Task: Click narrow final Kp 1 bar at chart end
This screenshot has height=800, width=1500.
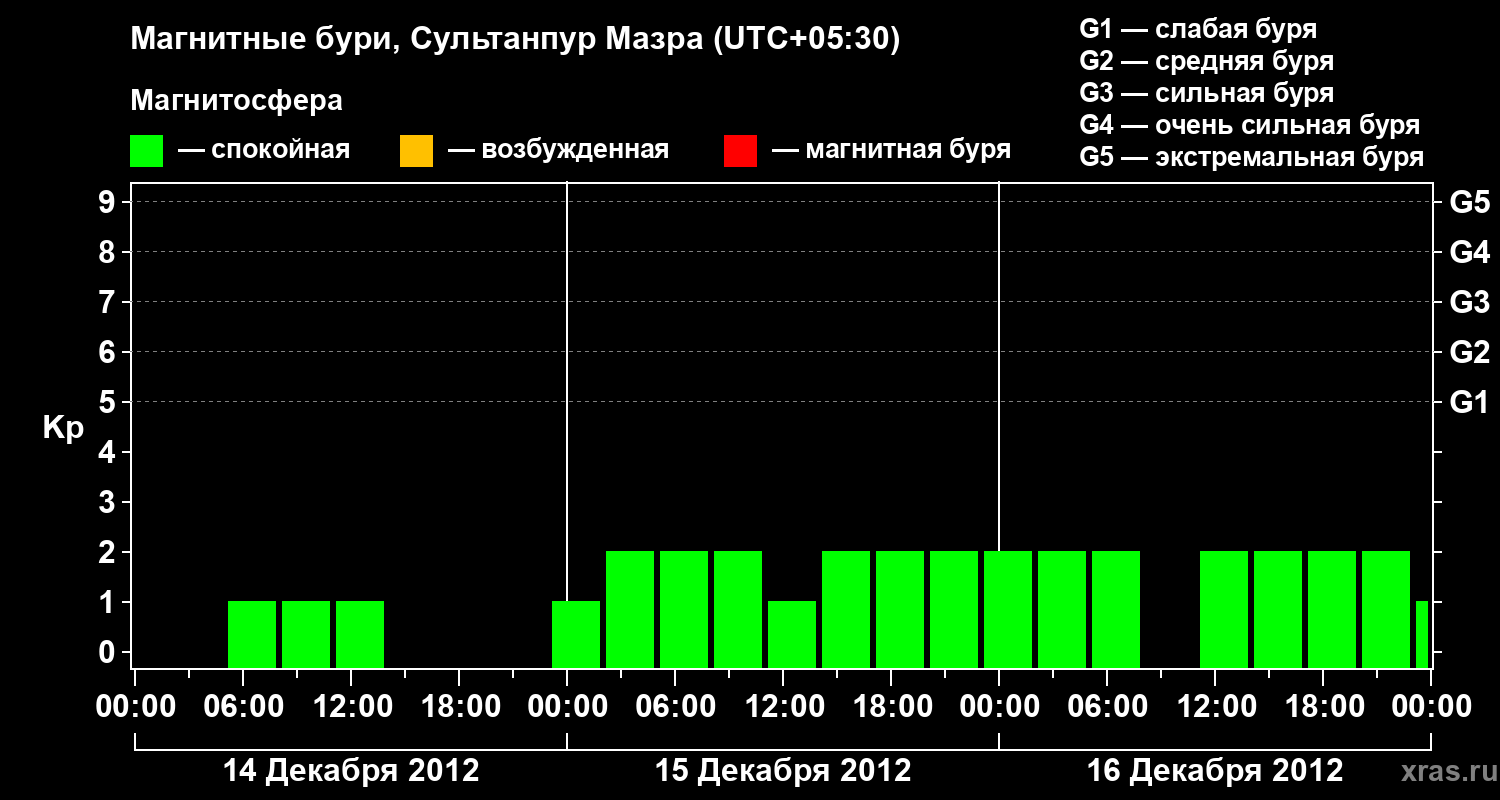Action: [x=1422, y=634]
